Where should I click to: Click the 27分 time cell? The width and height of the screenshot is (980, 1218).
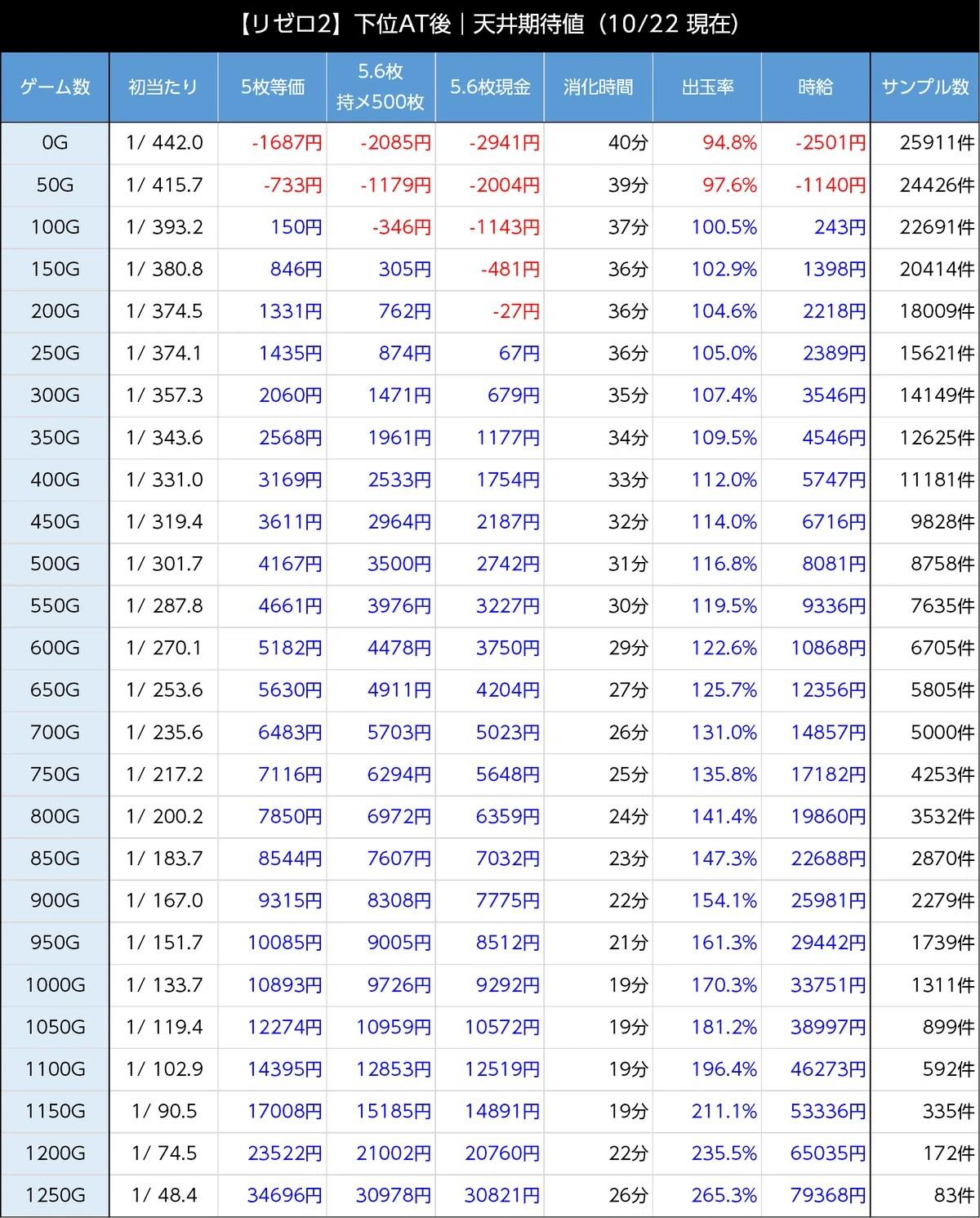pos(598,690)
